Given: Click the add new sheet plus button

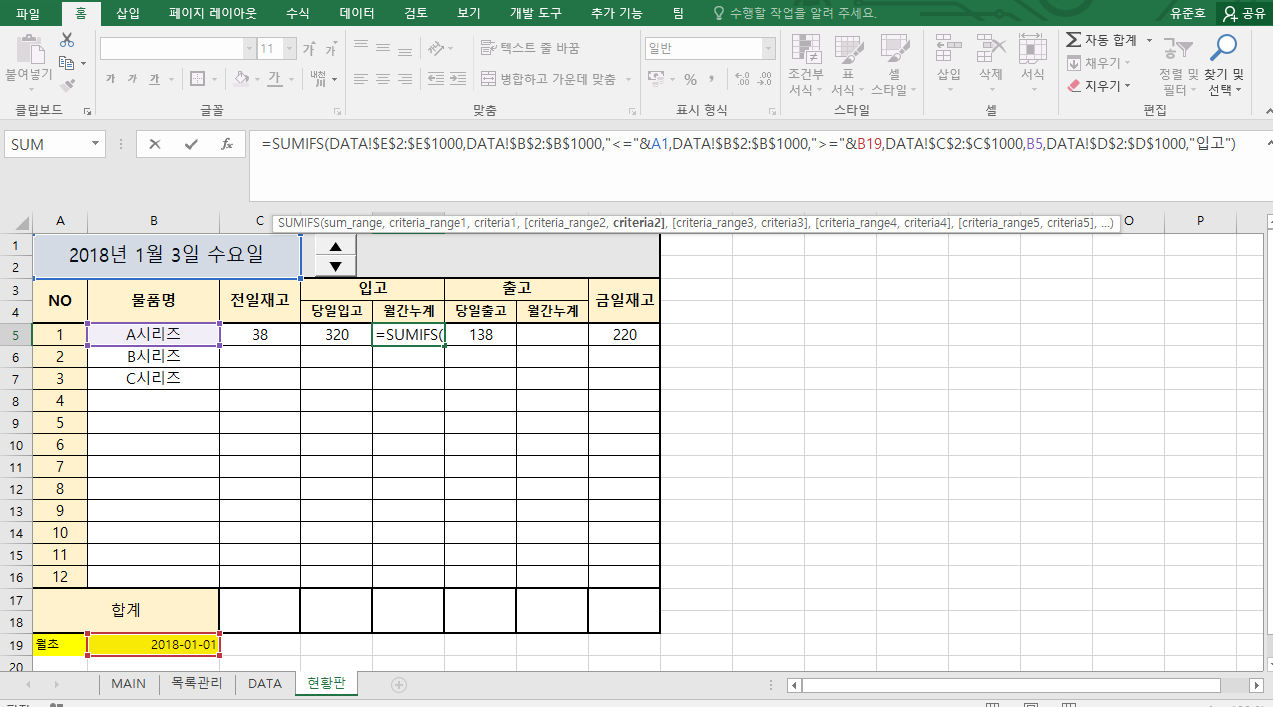Looking at the screenshot, I should point(399,685).
